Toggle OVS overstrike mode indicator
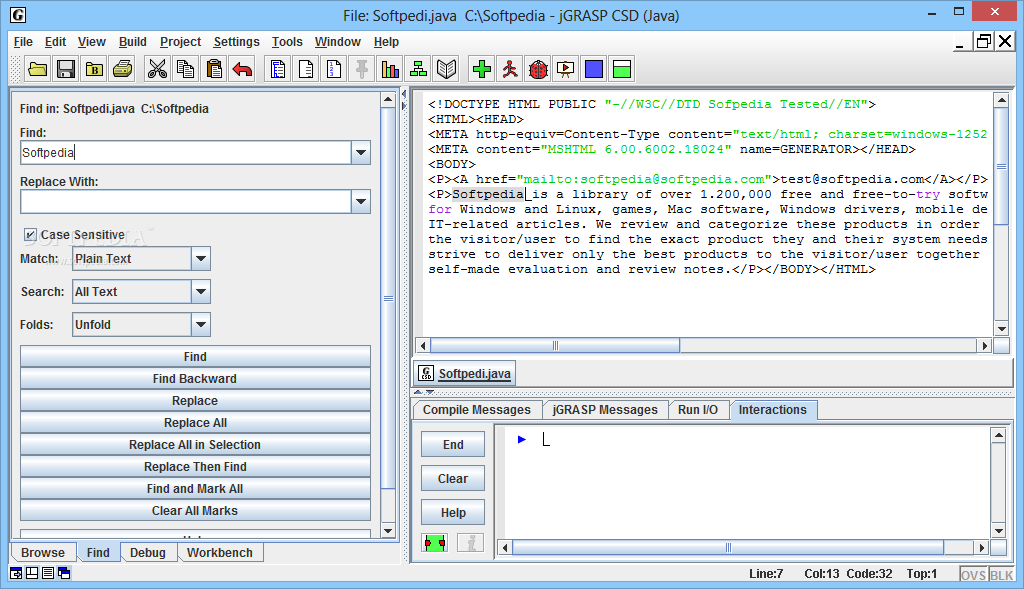Viewport: 1024px width, 589px height. pos(973,575)
